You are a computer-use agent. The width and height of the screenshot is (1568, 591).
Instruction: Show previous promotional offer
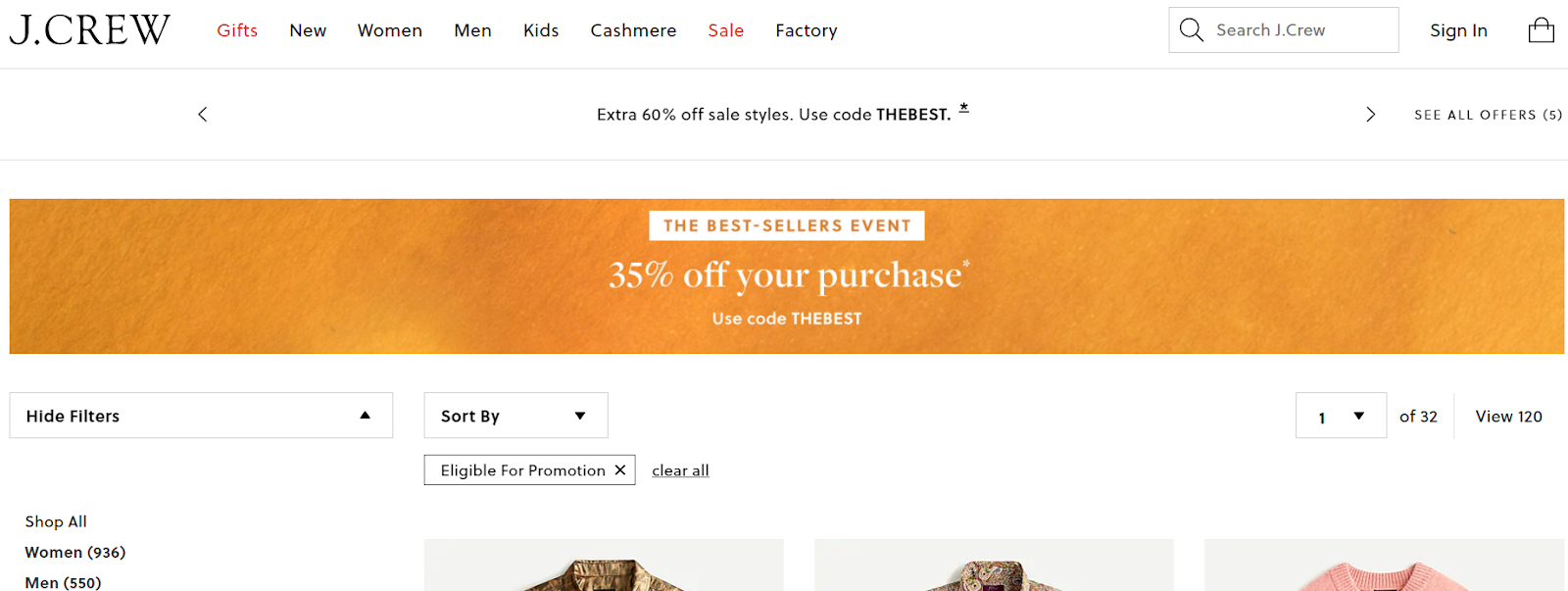(x=203, y=115)
